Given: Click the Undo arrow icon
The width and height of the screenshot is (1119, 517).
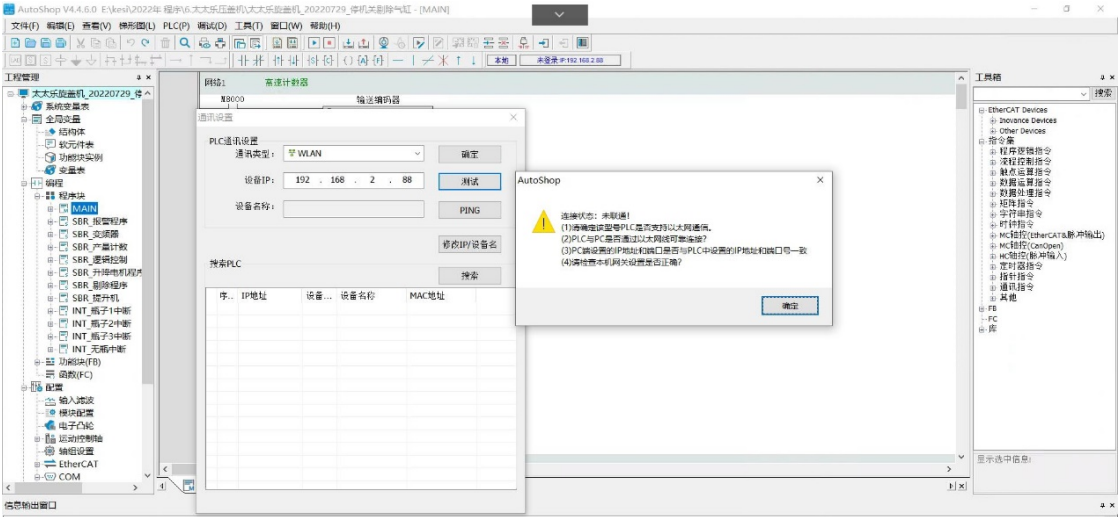Looking at the screenshot, I should pos(131,42).
